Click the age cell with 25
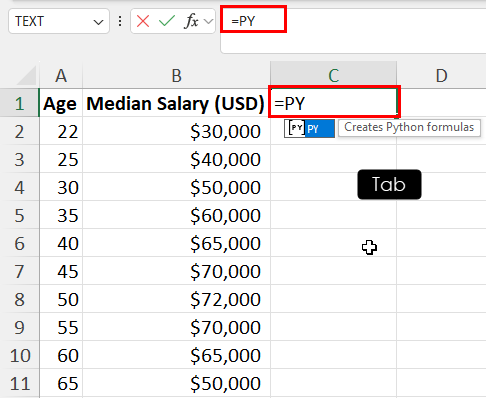The height and width of the screenshot is (398, 486). pyautogui.click(x=61, y=159)
